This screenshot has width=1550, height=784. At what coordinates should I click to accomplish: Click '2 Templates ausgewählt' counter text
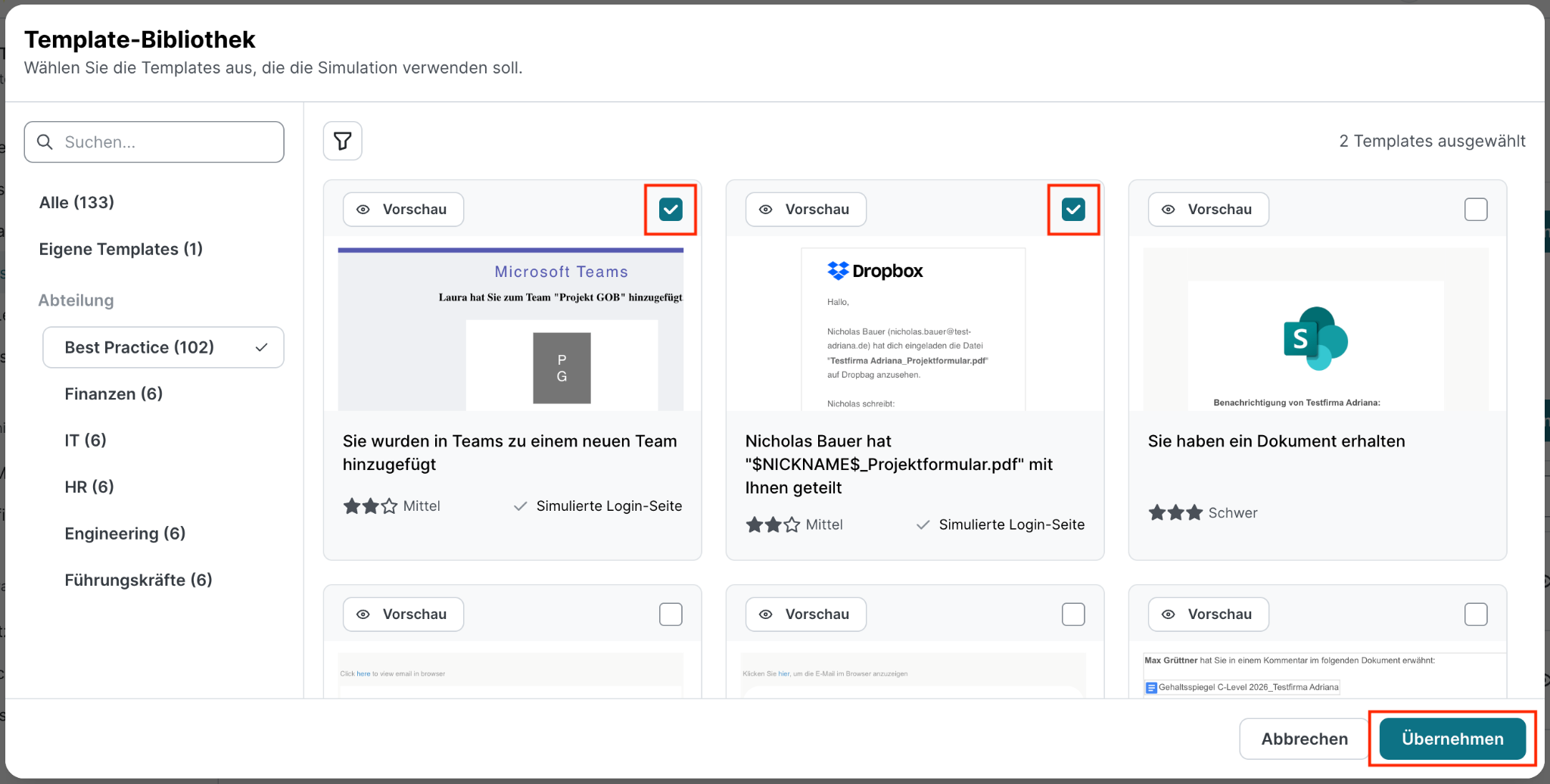(1432, 142)
